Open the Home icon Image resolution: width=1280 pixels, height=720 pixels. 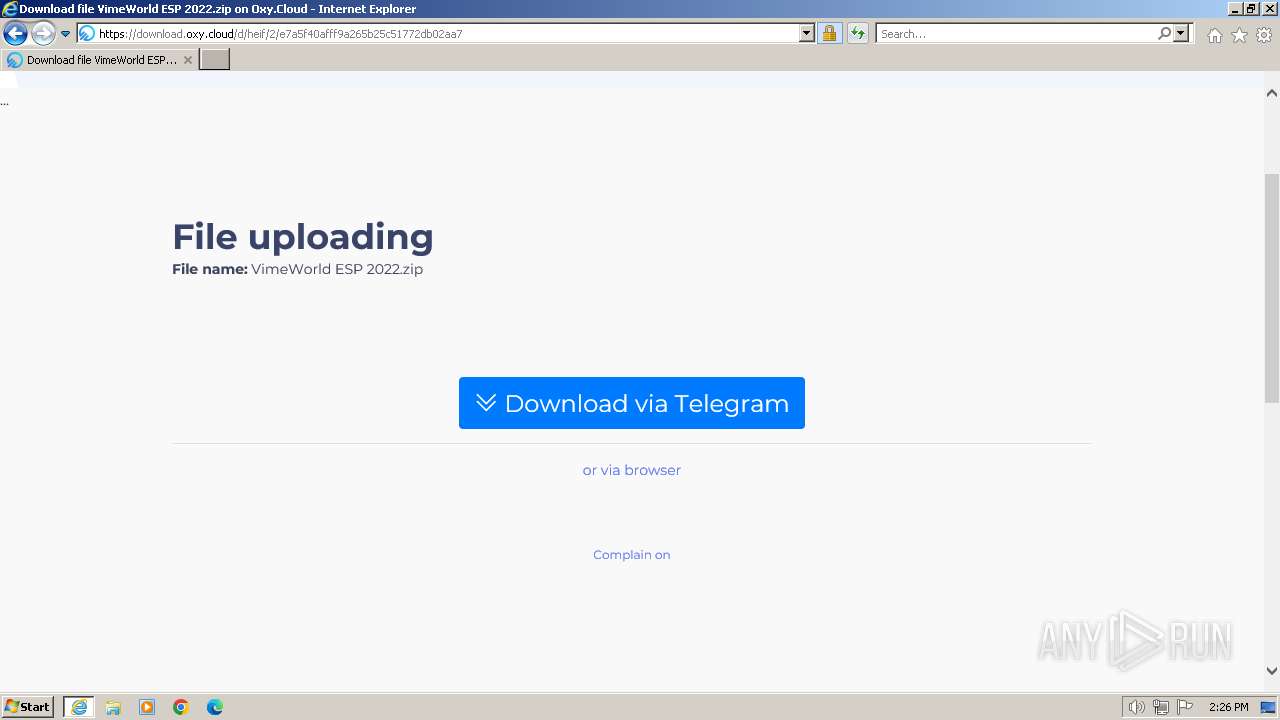point(1214,35)
